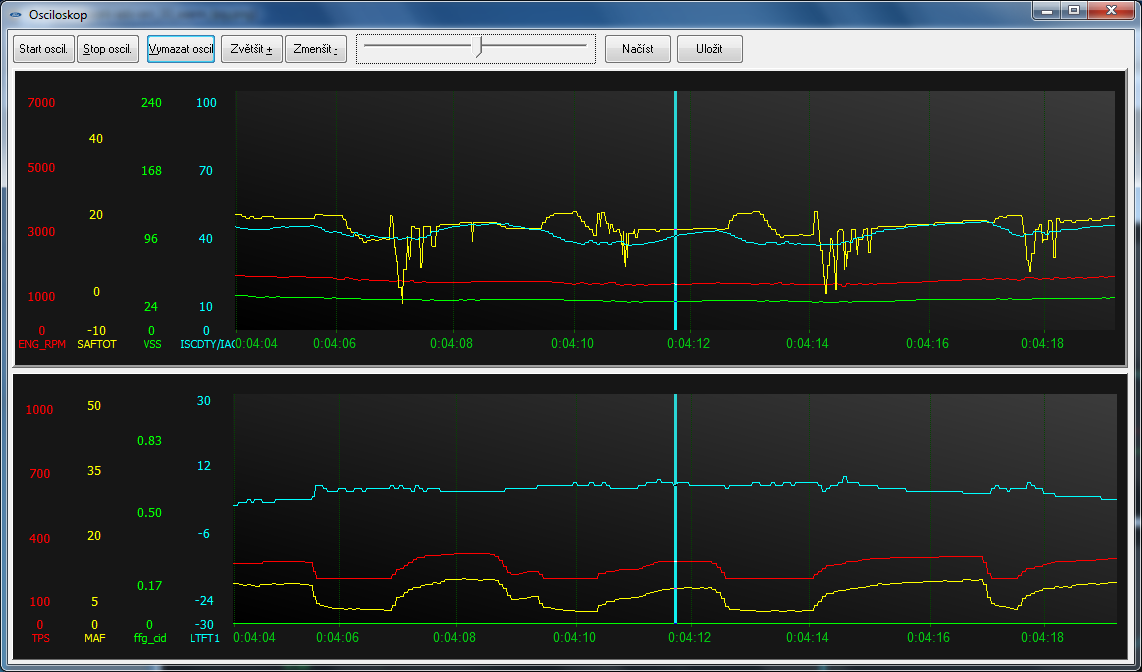Select the cyan cursor line in the upper chart
This screenshot has height=672, width=1142.
676,200
